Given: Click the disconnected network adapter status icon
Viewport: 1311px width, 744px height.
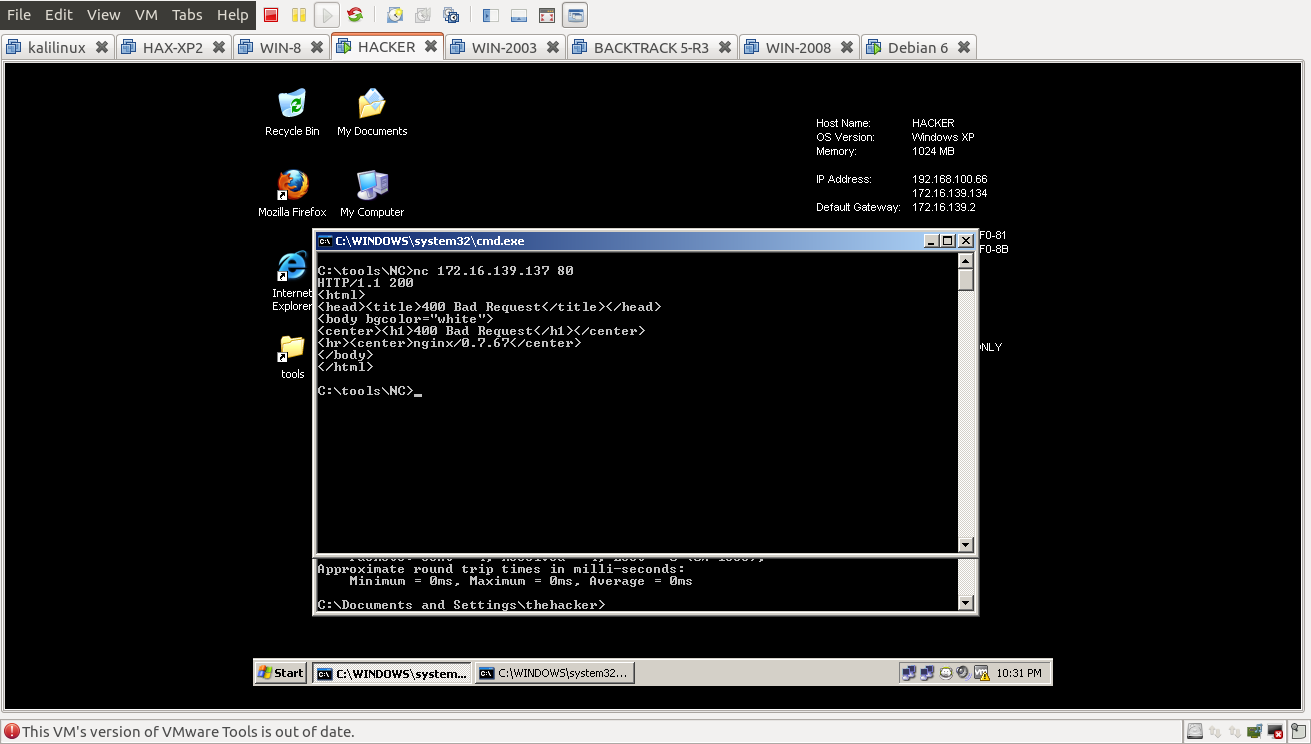Looking at the screenshot, I should pyautogui.click(x=1274, y=731).
